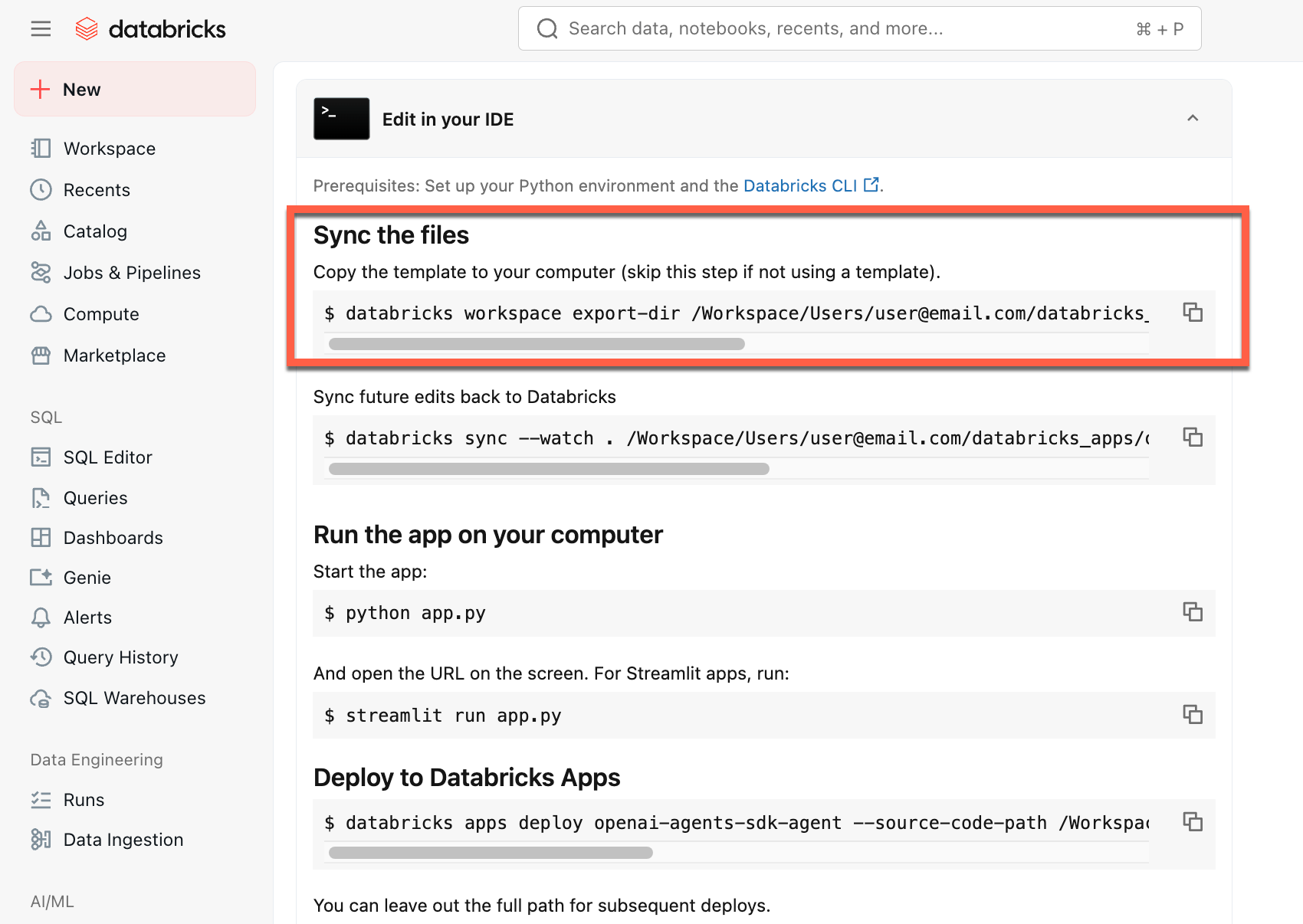Open Recents from the sidebar
1303x924 pixels.
[x=97, y=189]
